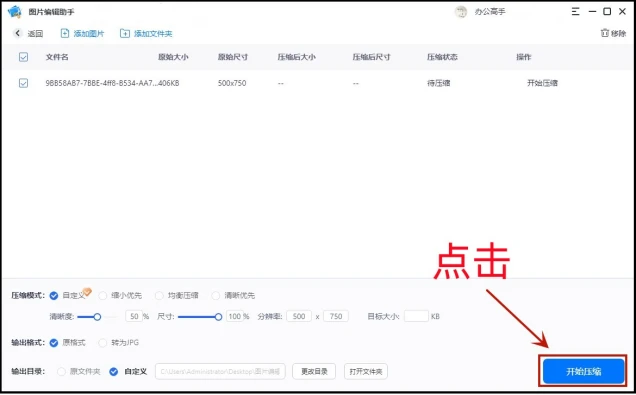Select 原文件夹 output directory option
This screenshot has width=636, height=395.
pos(61,371)
